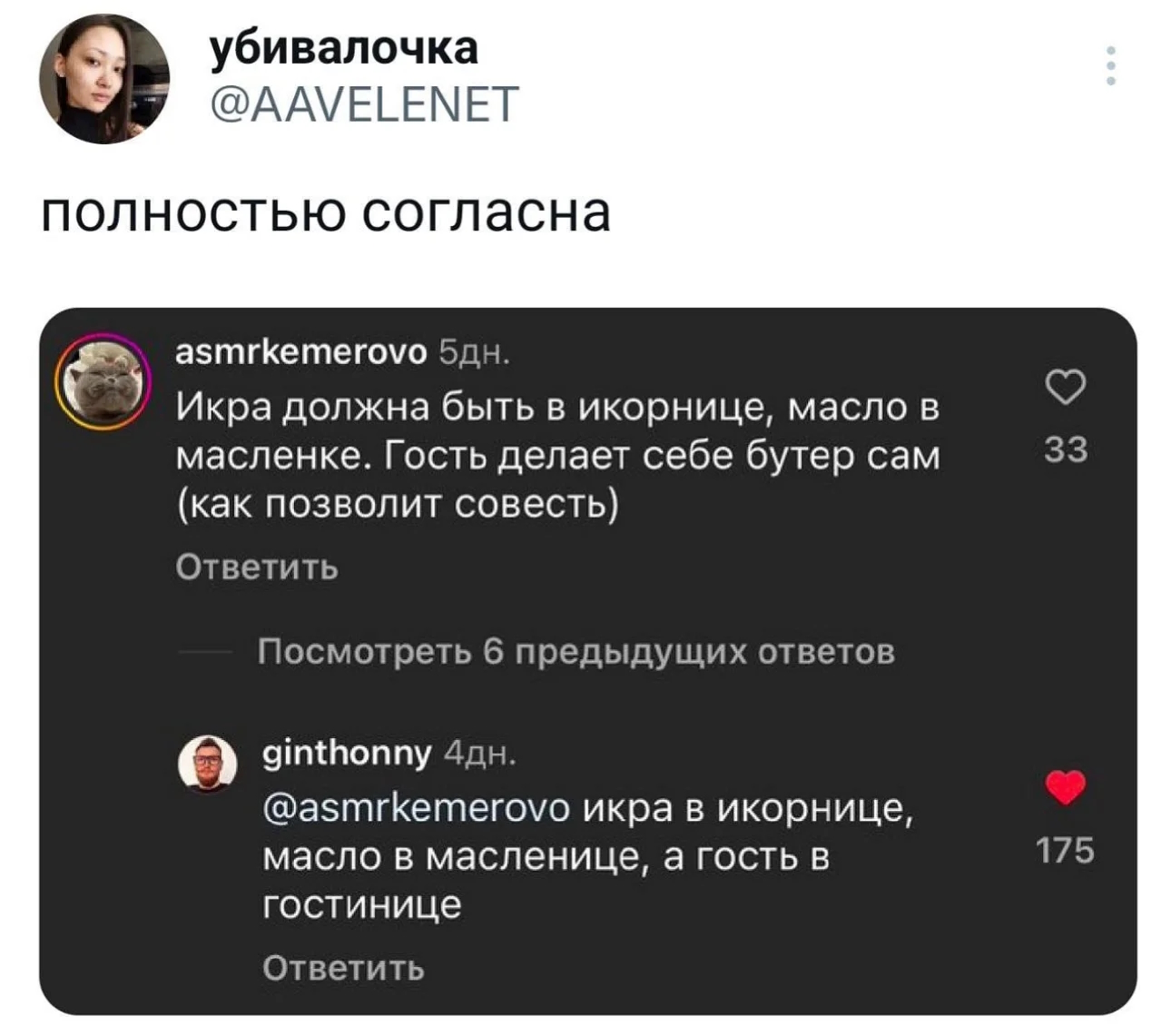
Task: Open the asmrkemerovo username
Action: [300, 350]
